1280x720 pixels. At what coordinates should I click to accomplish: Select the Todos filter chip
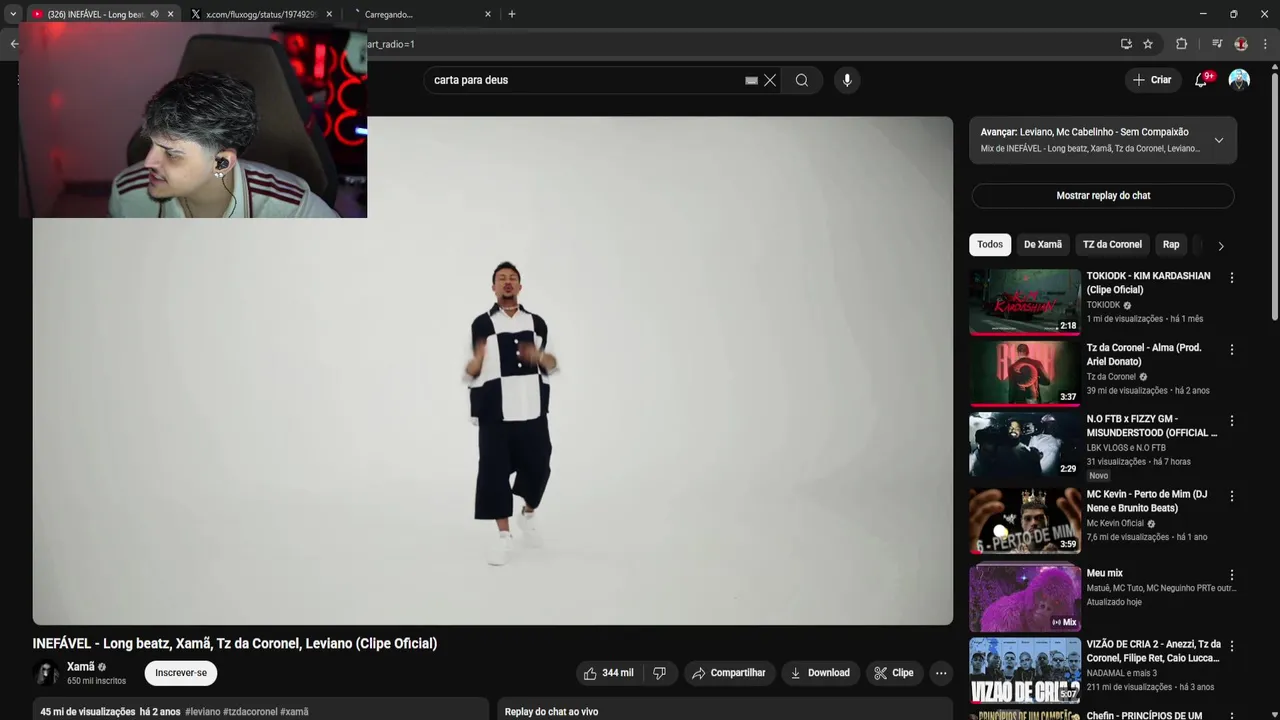[x=990, y=244]
